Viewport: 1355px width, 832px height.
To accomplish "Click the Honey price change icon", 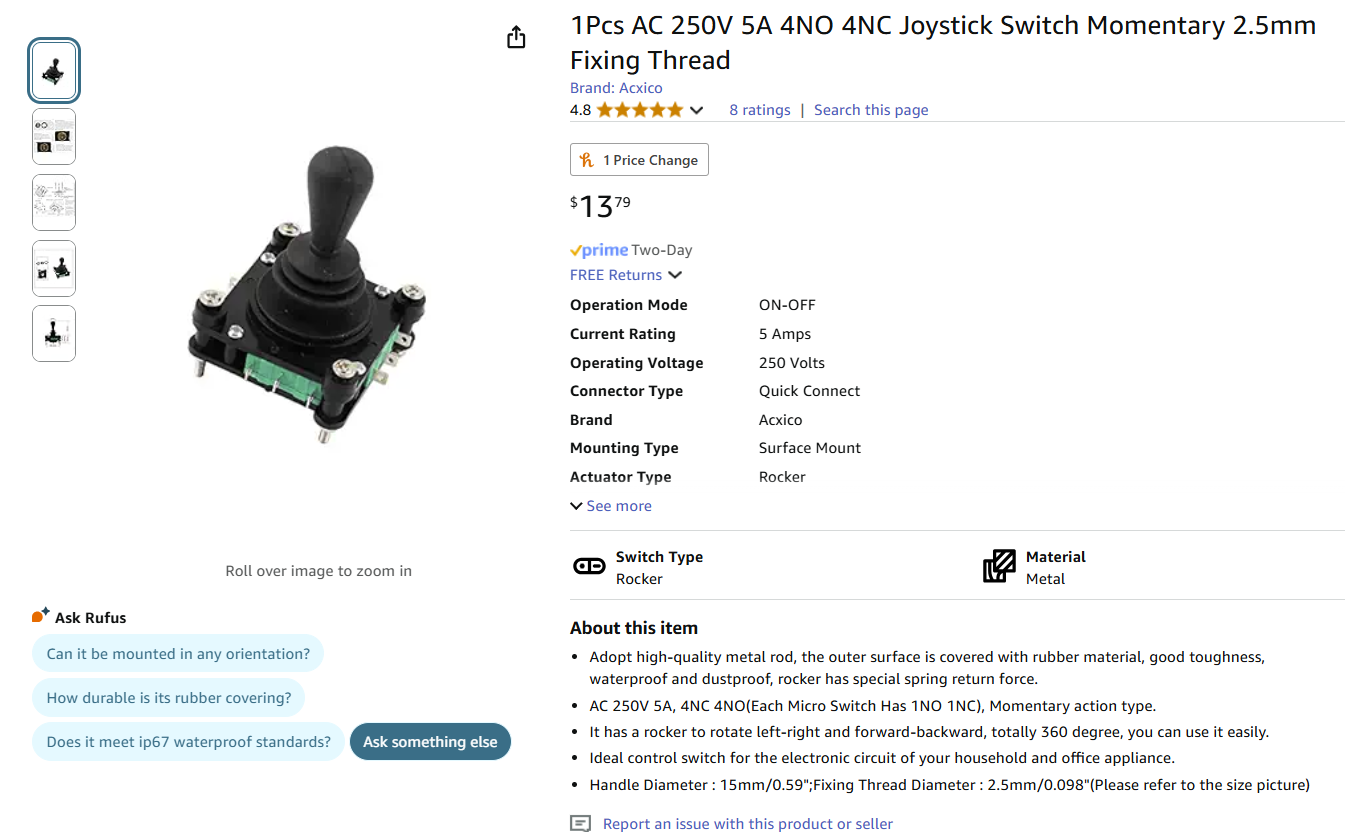I will click(x=587, y=160).
